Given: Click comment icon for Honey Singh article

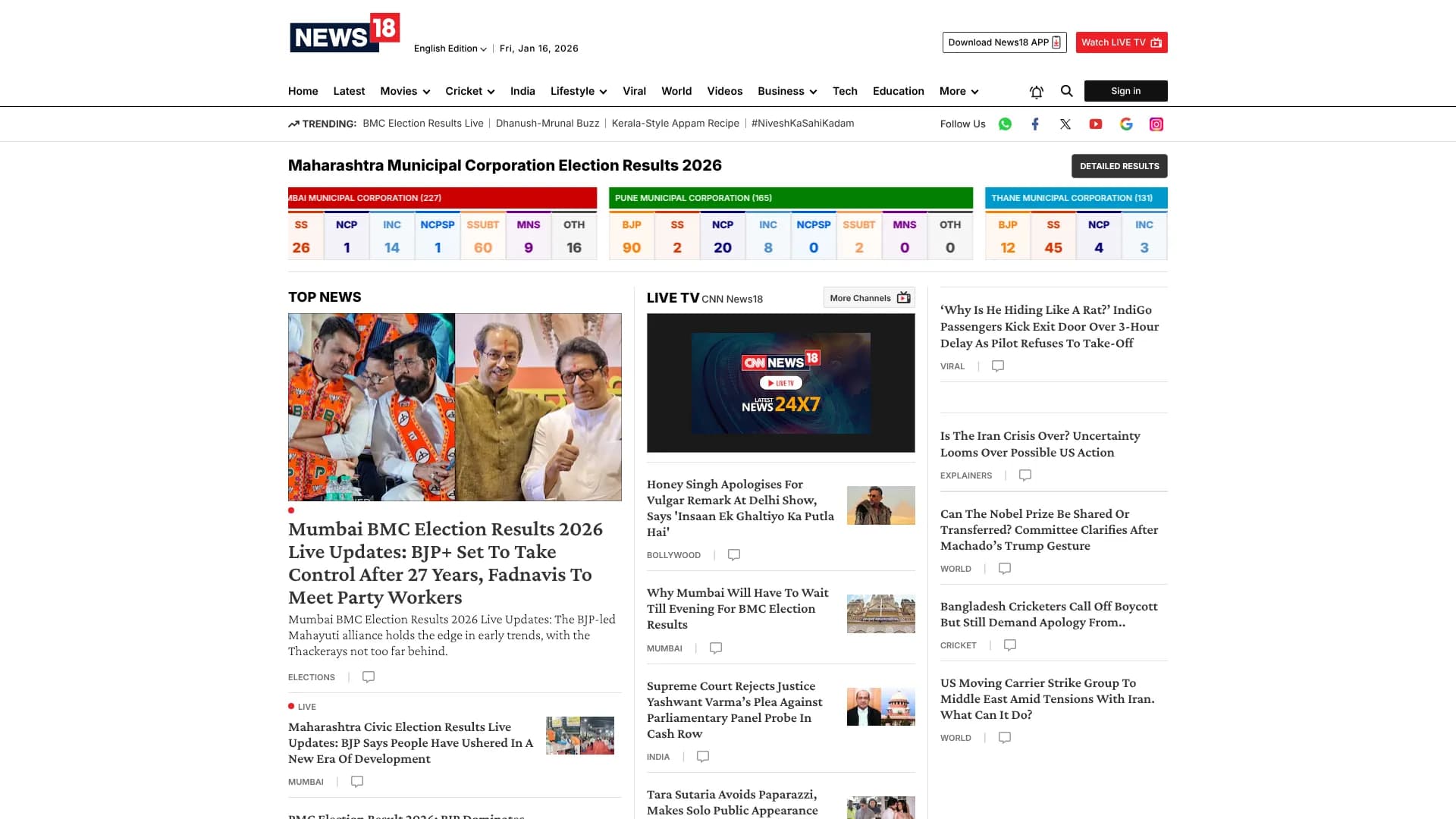Looking at the screenshot, I should (734, 555).
